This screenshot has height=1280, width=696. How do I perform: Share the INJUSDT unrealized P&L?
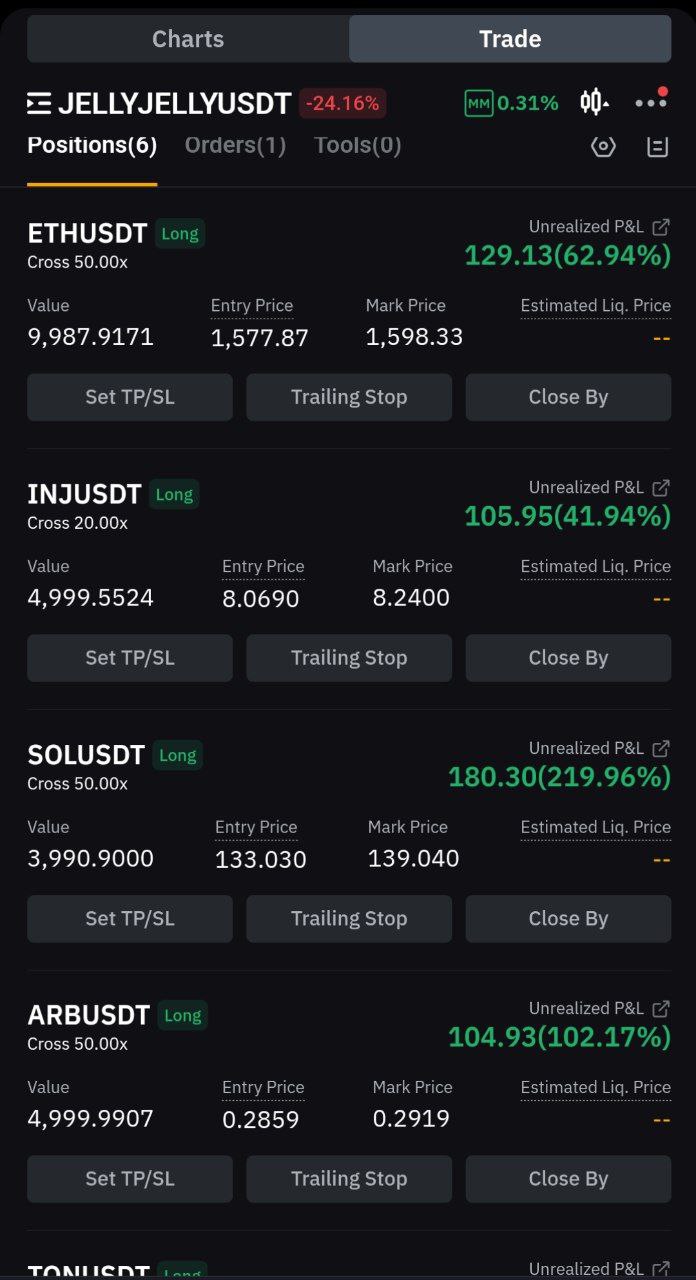(661, 488)
